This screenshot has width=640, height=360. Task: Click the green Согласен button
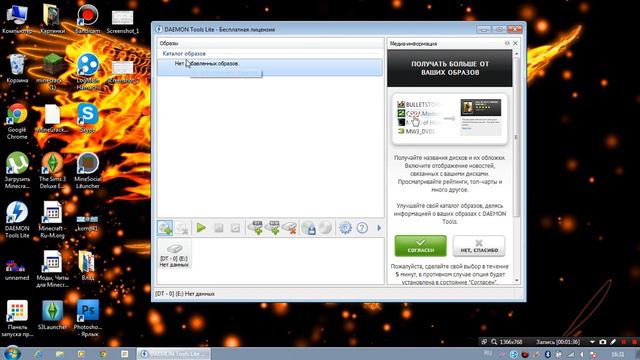click(420, 246)
